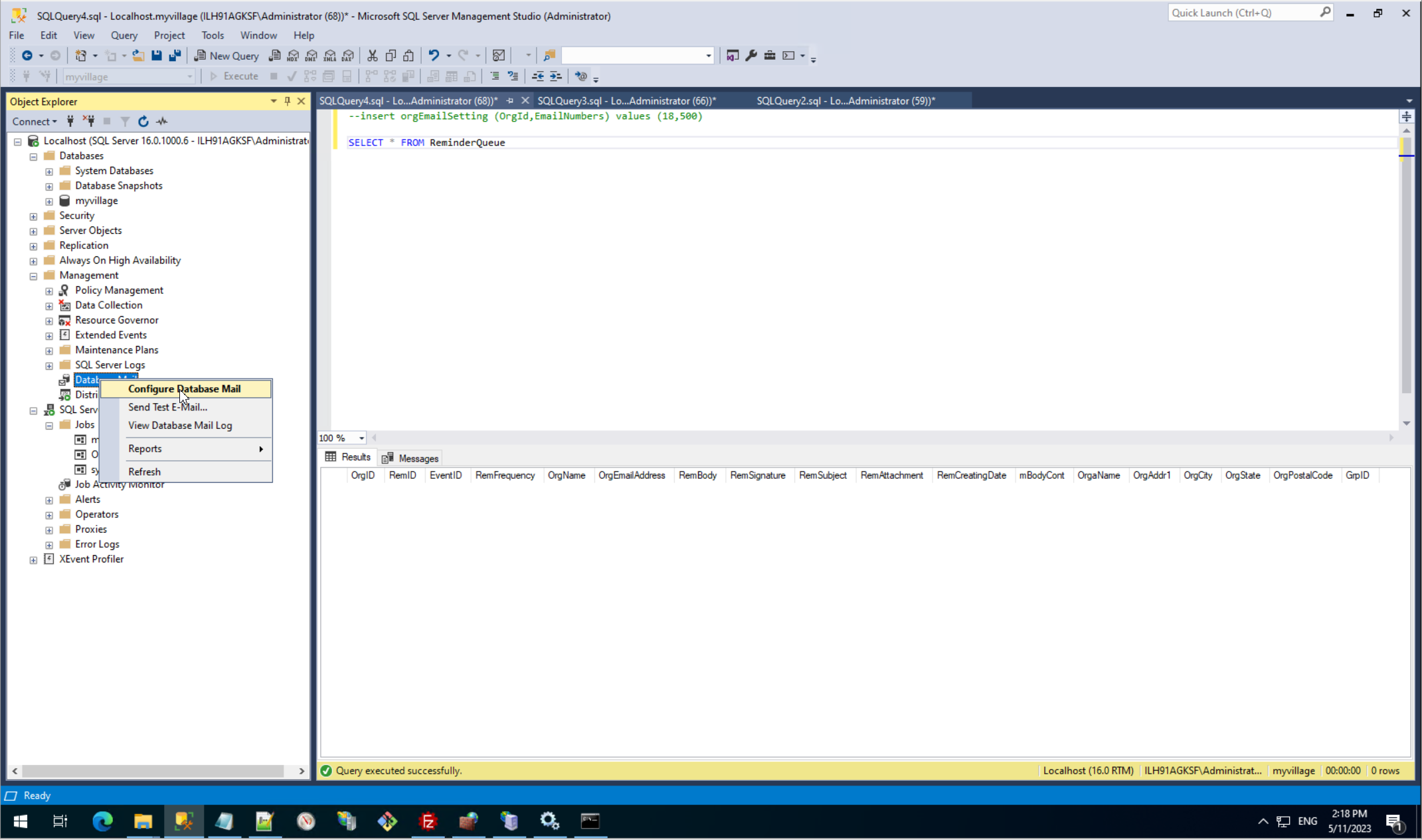Click the Undo arrow icon
Screen dimensions: 1422x840
(434, 56)
